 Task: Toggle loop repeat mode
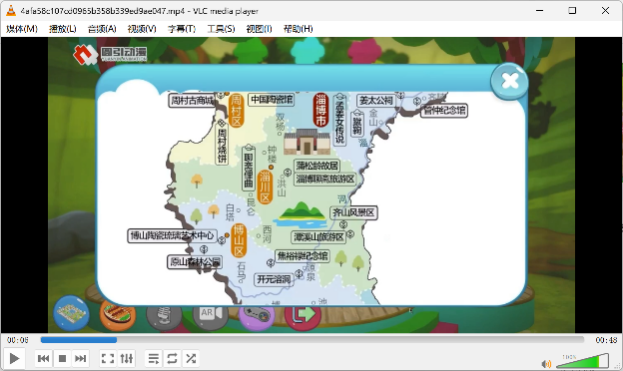pos(172,359)
